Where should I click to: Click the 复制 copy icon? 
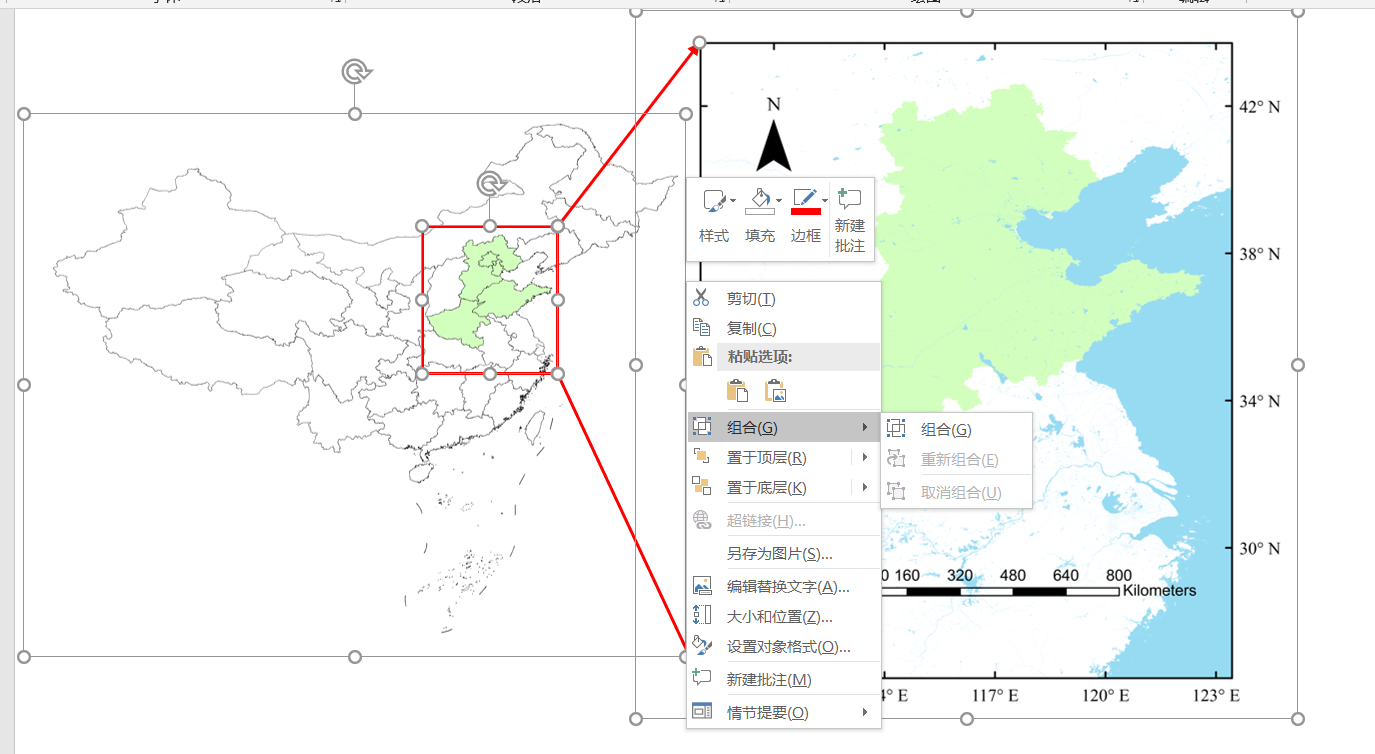701,327
